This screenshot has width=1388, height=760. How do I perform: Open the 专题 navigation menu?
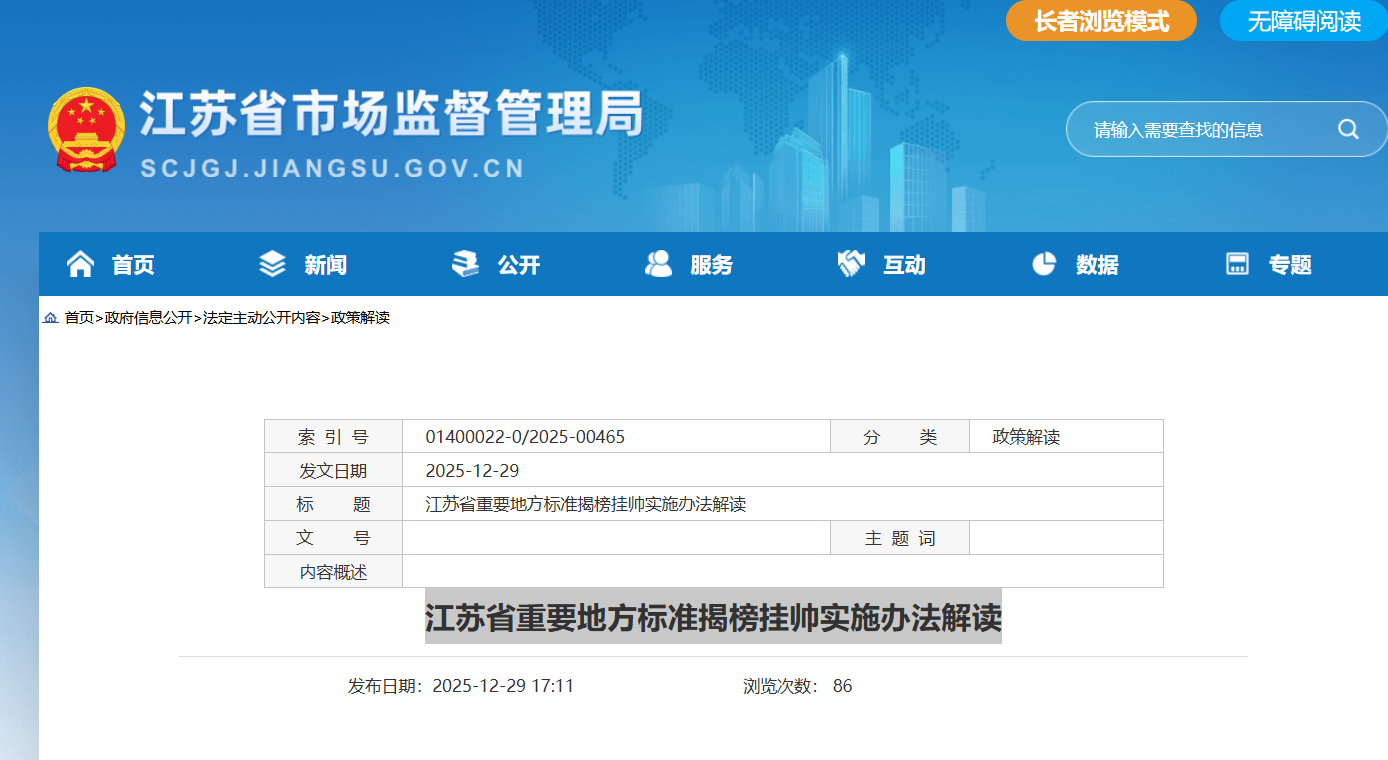coord(1290,265)
